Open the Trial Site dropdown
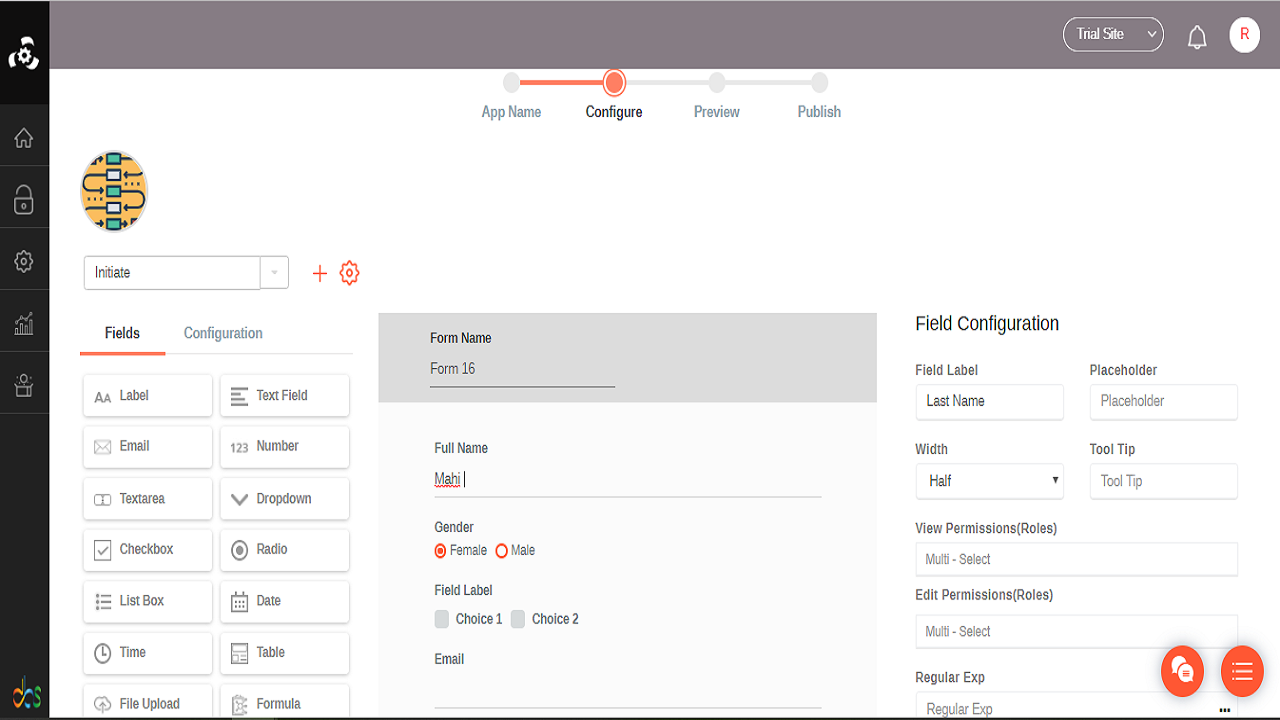 (1112, 33)
